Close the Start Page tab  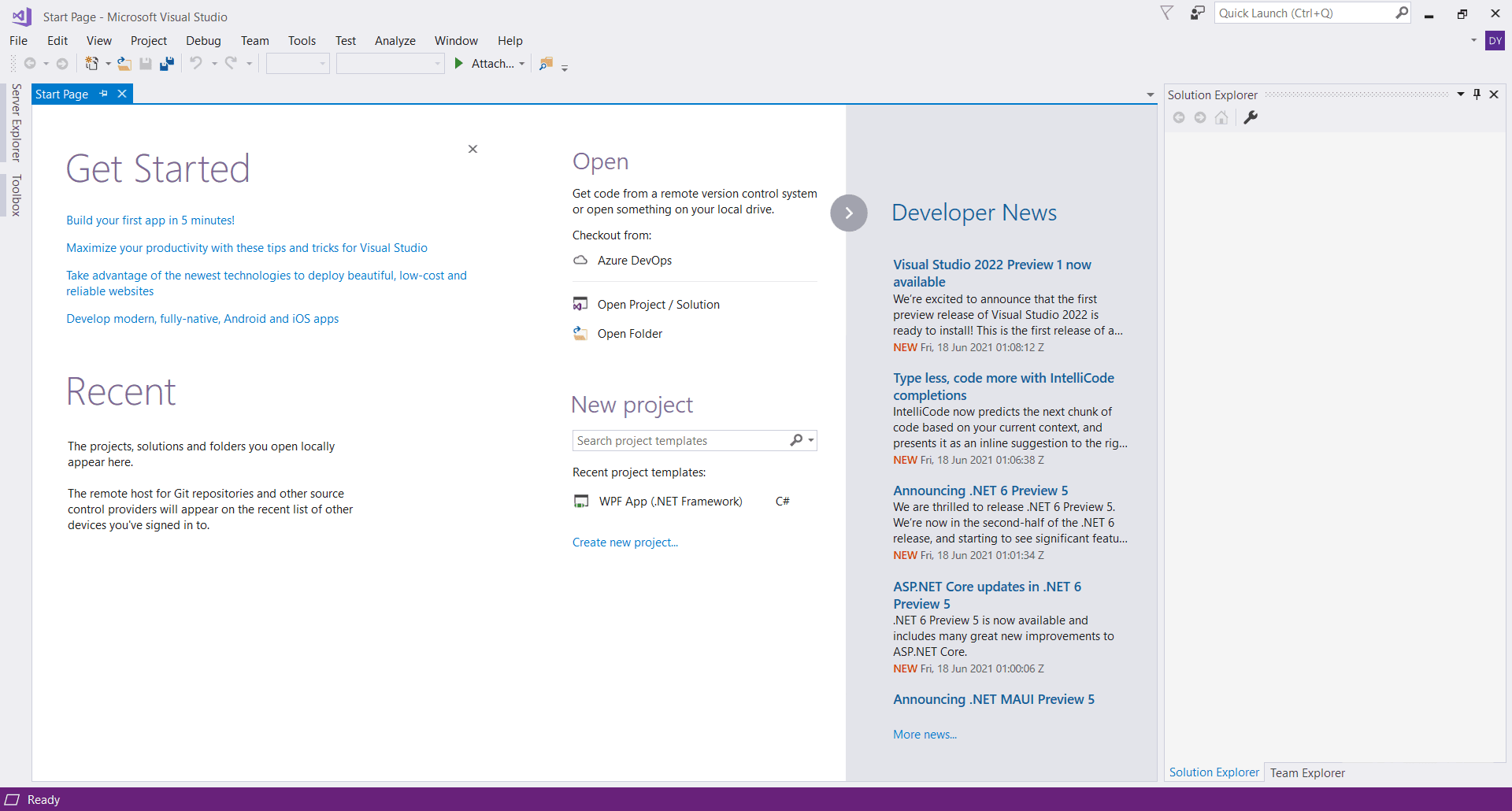pyautogui.click(x=122, y=94)
